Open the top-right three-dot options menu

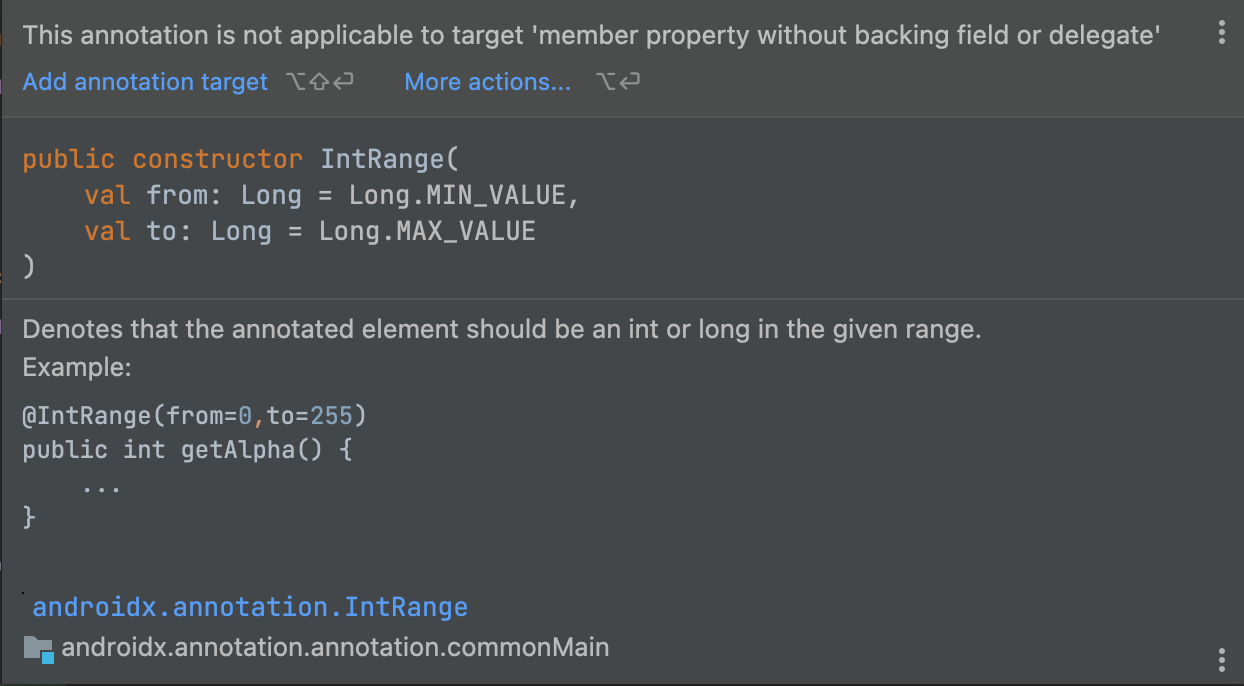click(1222, 33)
